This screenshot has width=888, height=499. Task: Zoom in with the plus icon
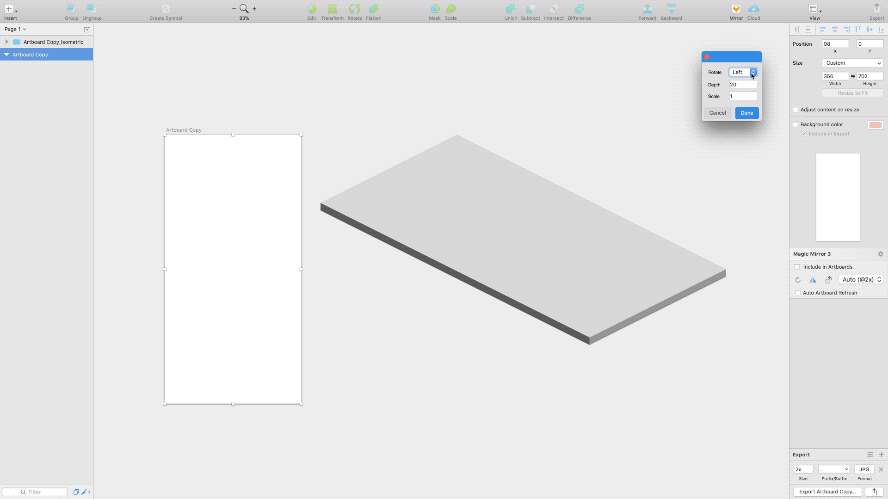coord(254,8)
